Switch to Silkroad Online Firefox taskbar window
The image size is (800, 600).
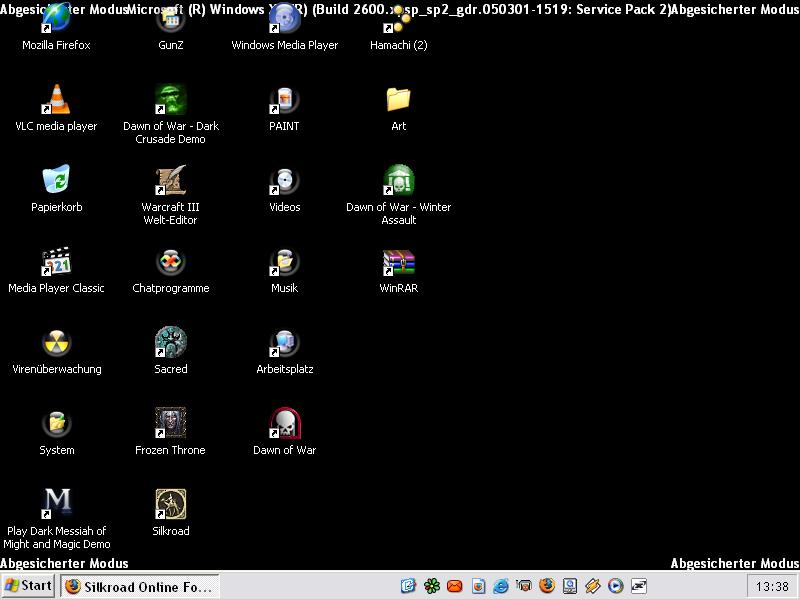pyautogui.click(x=139, y=586)
